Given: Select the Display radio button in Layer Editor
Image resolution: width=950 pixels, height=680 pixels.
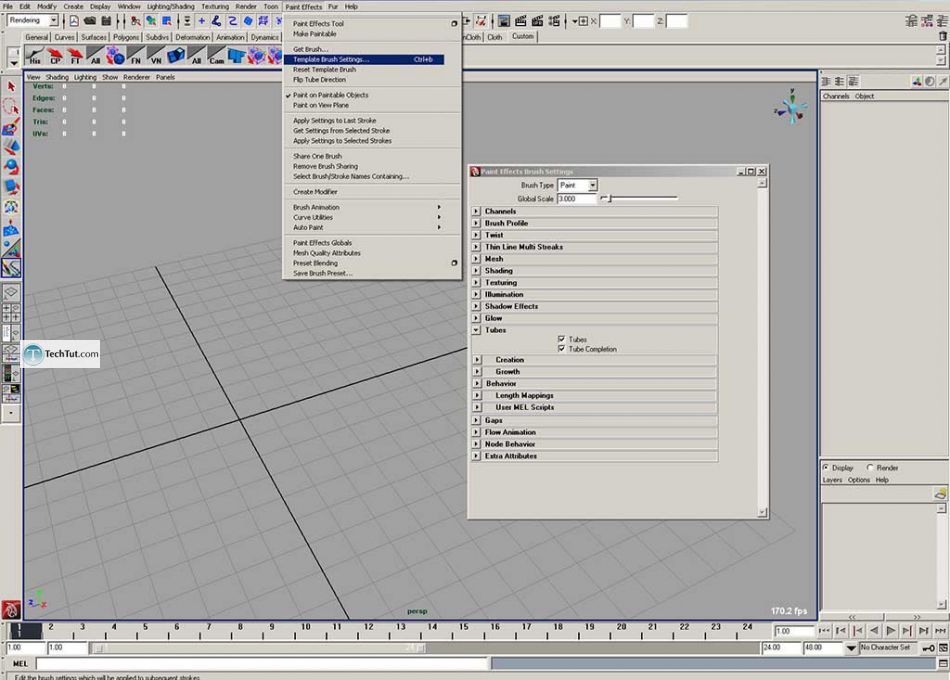Looking at the screenshot, I should point(826,468).
